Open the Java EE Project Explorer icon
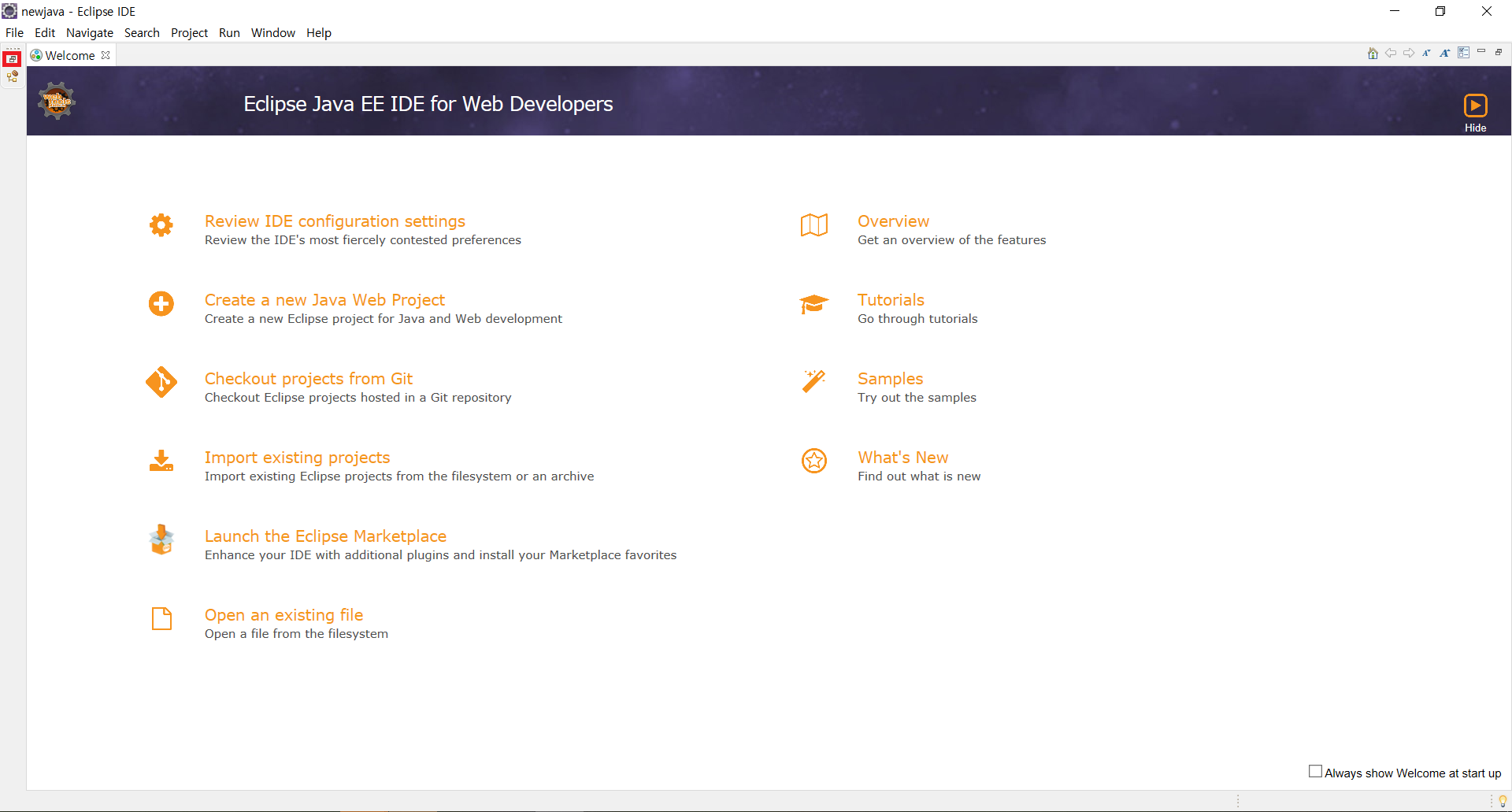Screen dimensions: 1512x812 pos(12,76)
